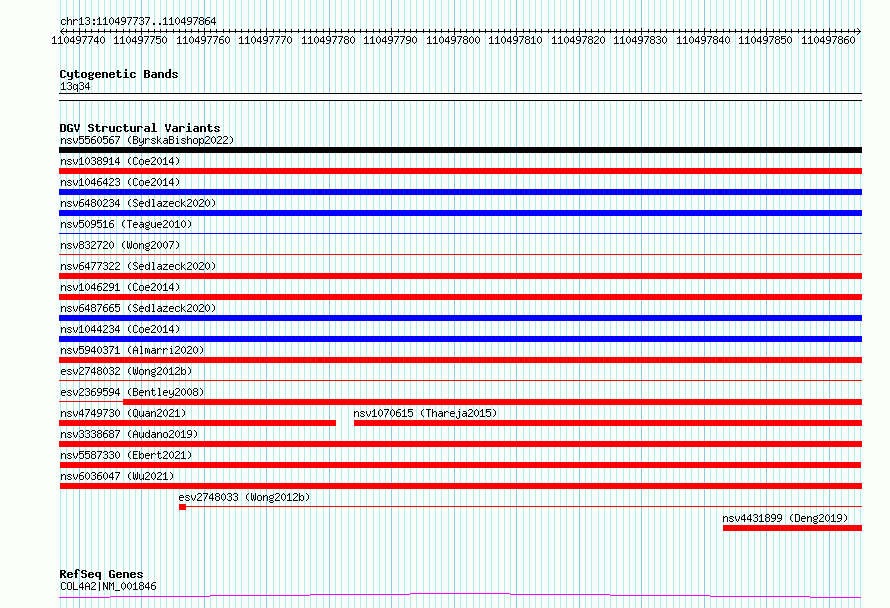Viewport: 890px width, 608px height.
Task: Open nsv6036047 (Wu2021) label
Action: [x=117, y=476]
